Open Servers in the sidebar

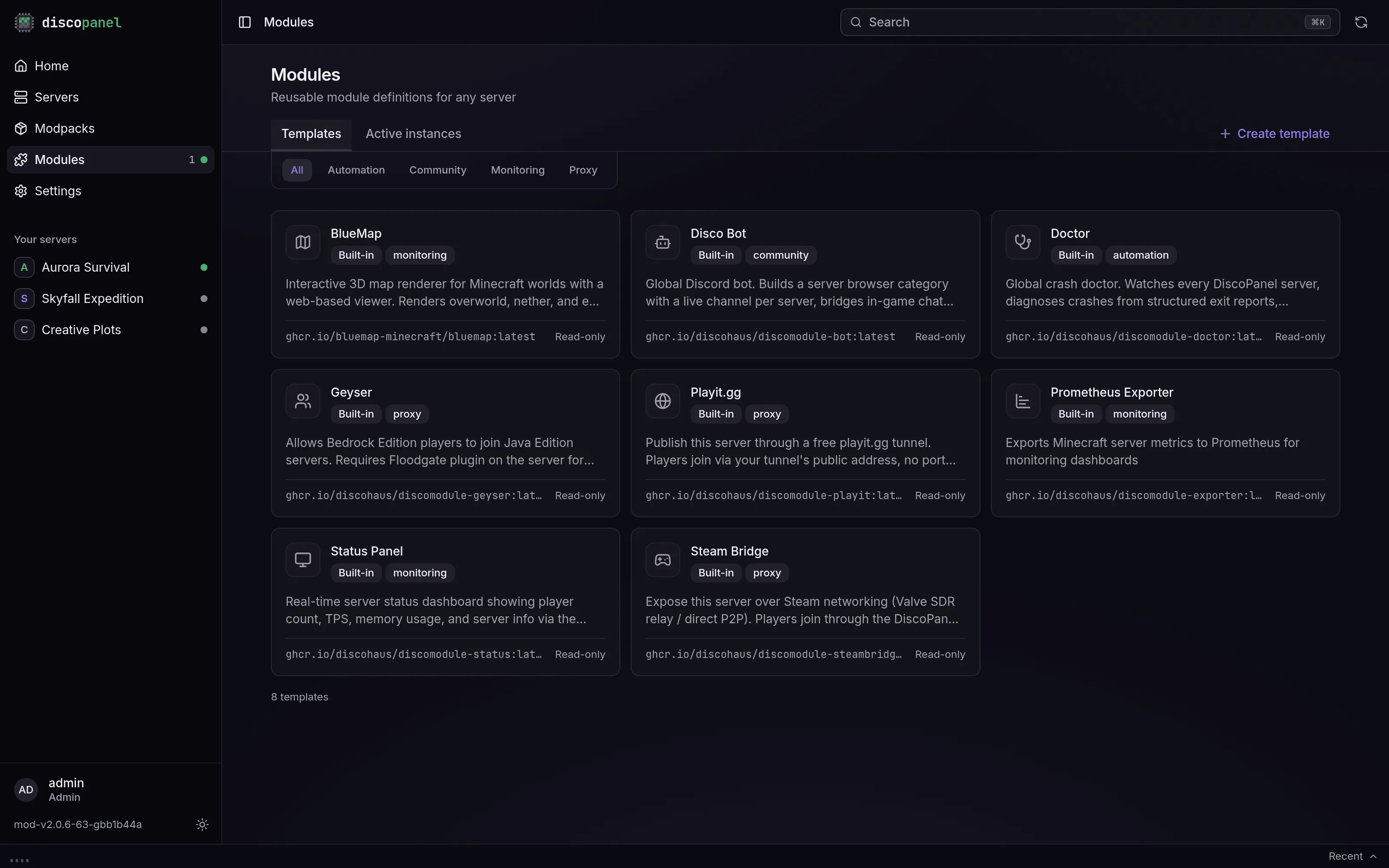click(x=110, y=97)
